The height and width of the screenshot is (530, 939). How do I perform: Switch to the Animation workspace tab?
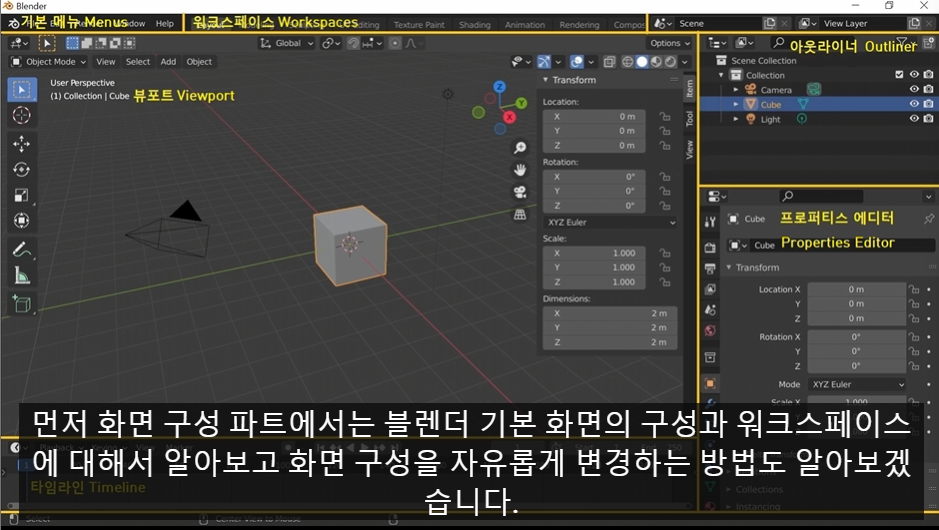525,25
